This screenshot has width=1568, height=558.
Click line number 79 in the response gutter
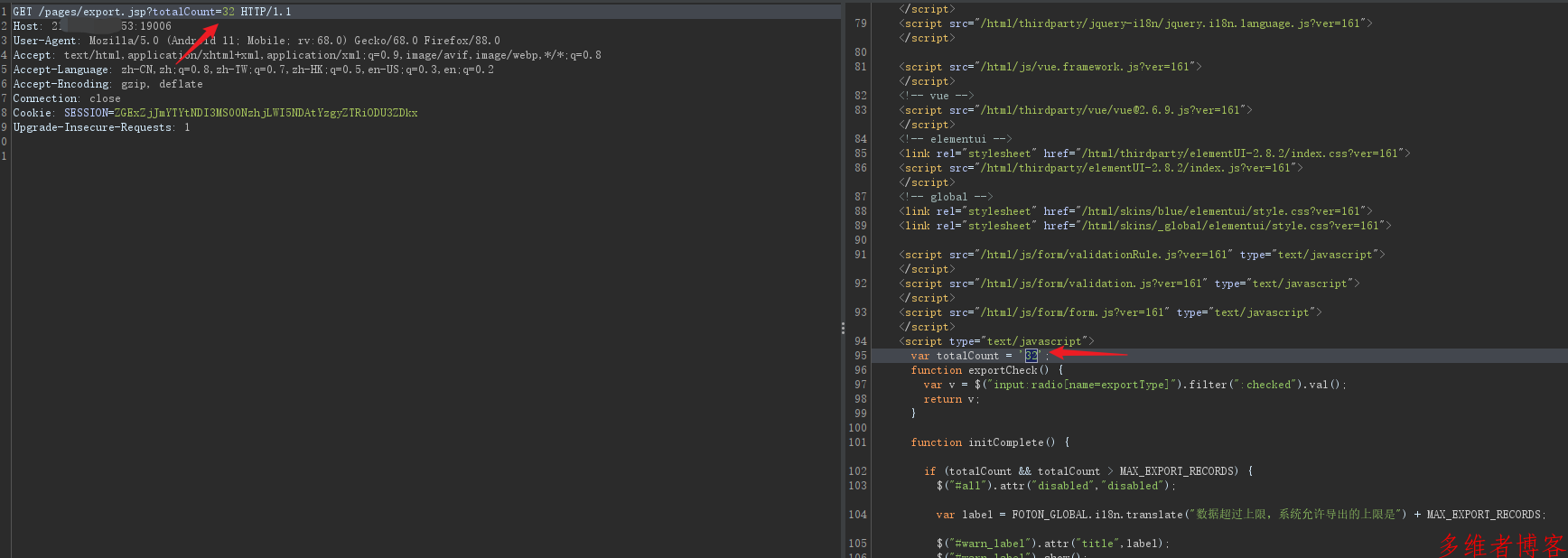[861, 23]
